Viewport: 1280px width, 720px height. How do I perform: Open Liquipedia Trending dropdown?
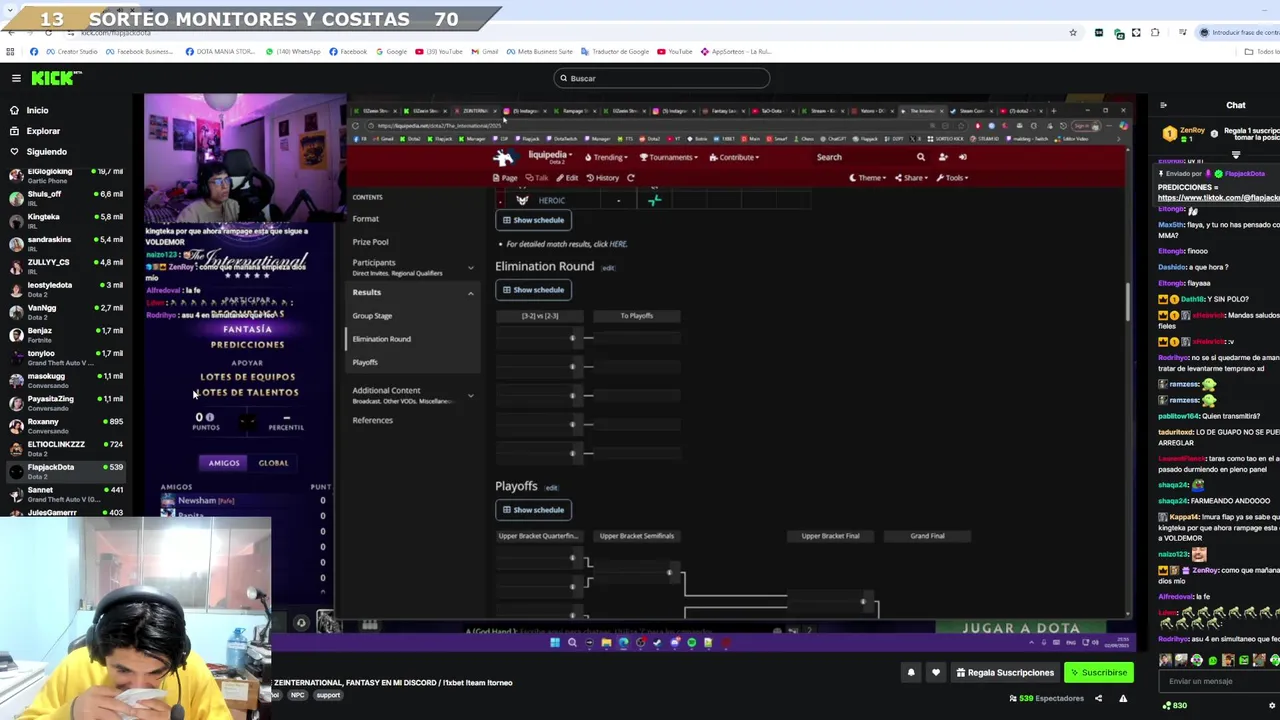(608, 157)
